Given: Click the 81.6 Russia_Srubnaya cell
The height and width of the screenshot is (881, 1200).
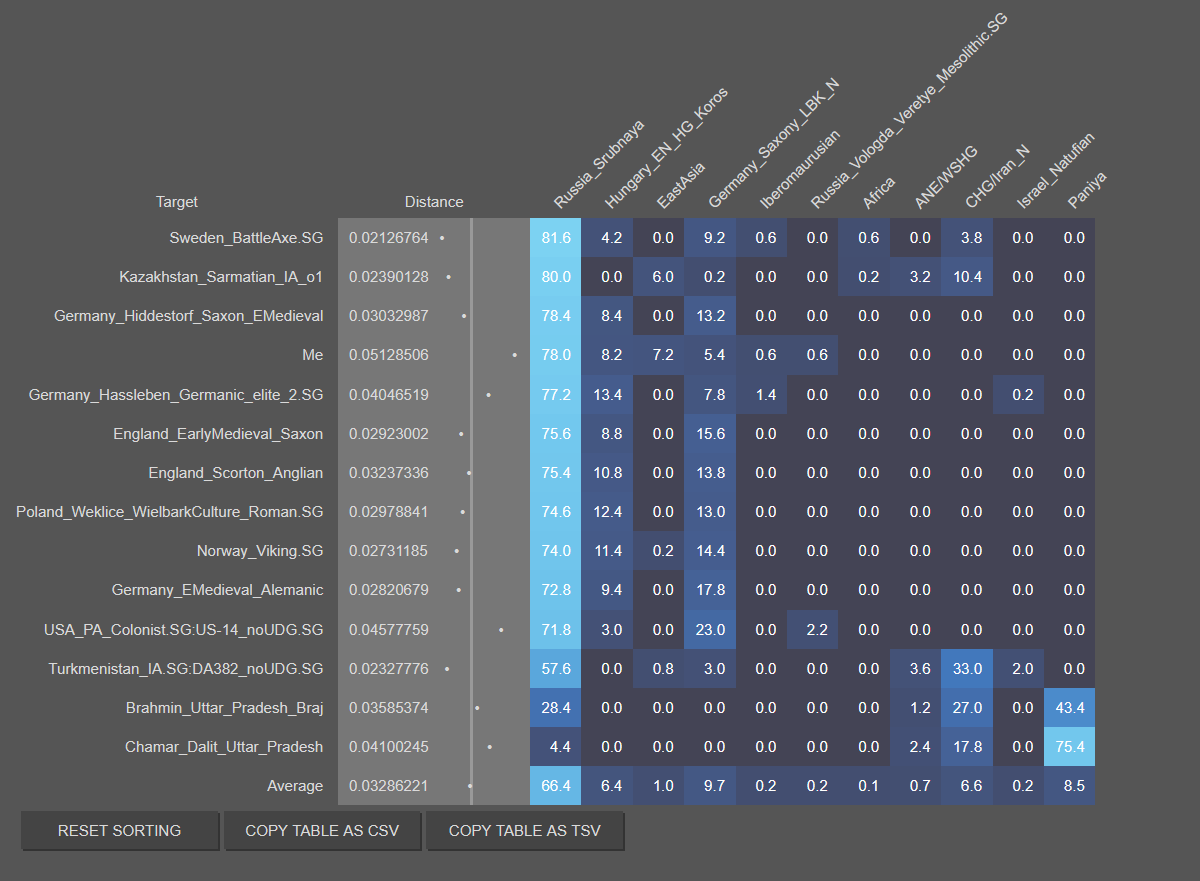Looking at the screenshot, I should pos(556,238).
